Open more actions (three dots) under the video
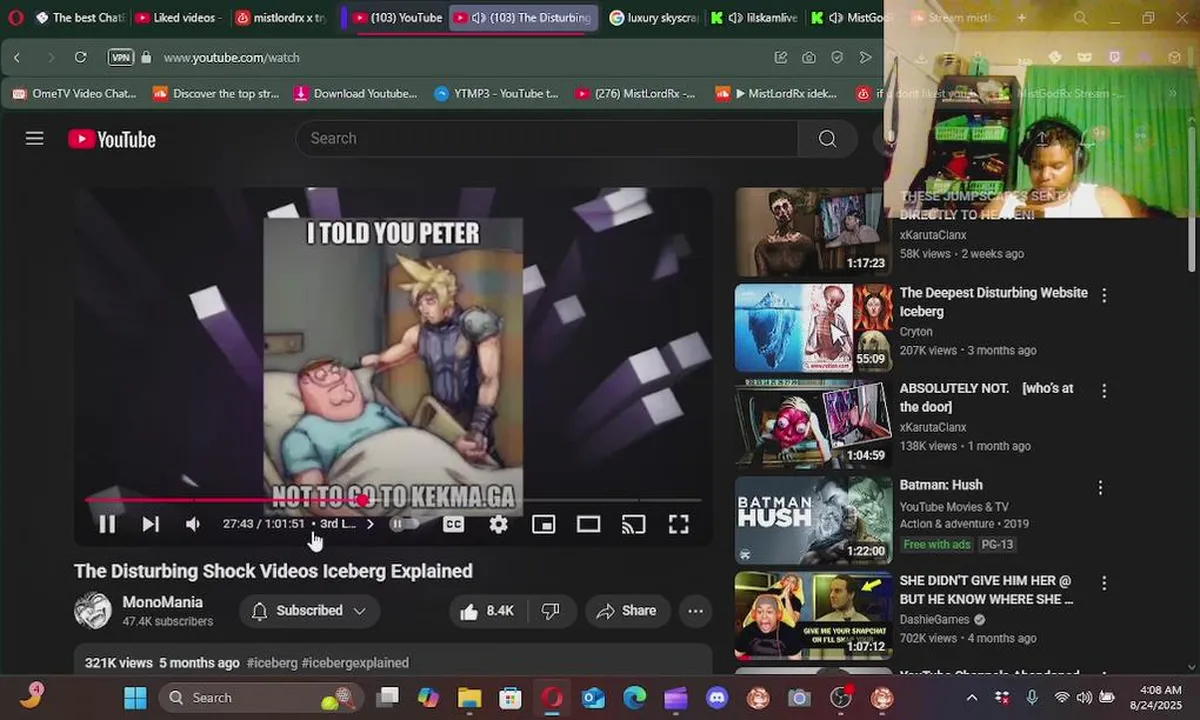Image resolution: width=1200 pixels, height=720 pixels. [x=695, y=610]
